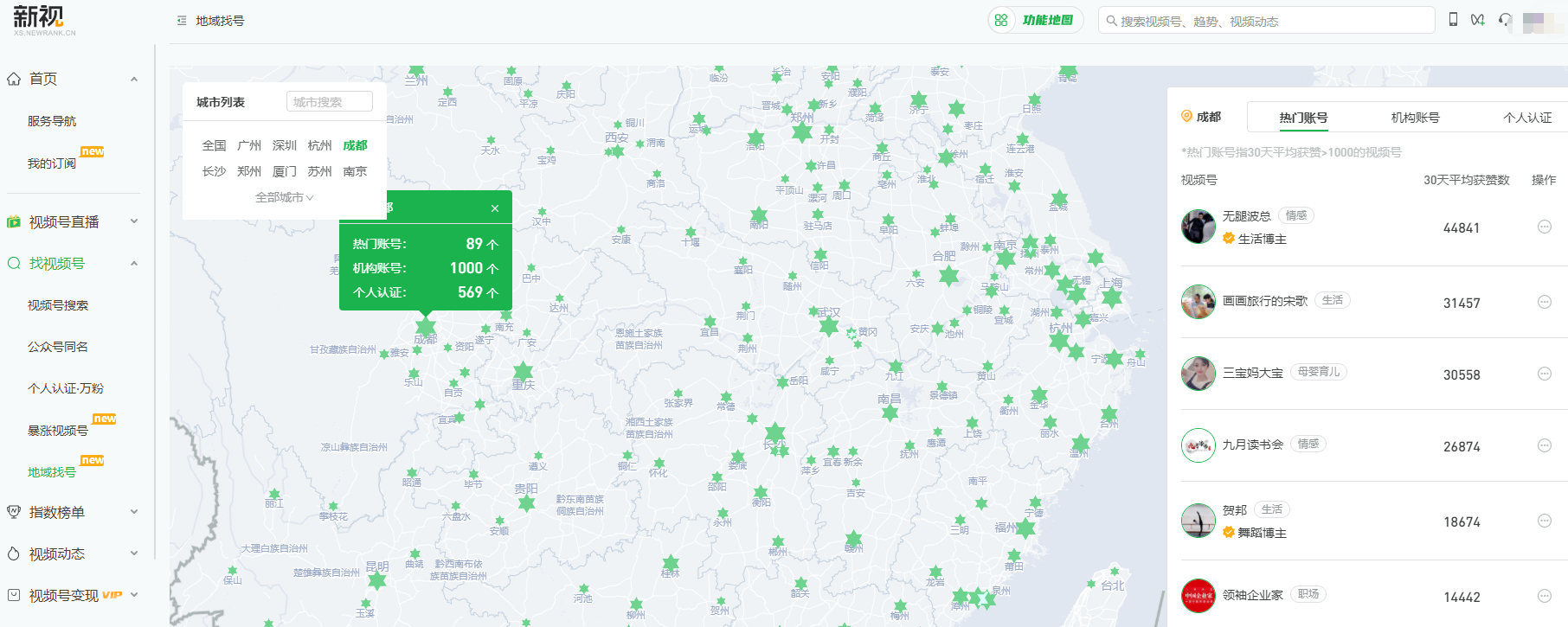The width and height of the screenshot is (1568, 627).
Task: Select 南京 in city list
Action: coord(355,171)
